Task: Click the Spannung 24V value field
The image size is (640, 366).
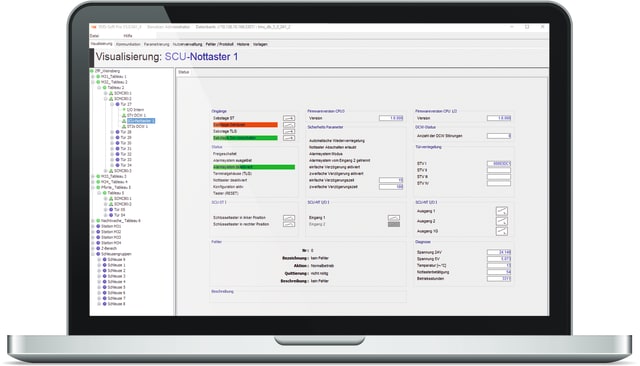Action: point(498,252)
